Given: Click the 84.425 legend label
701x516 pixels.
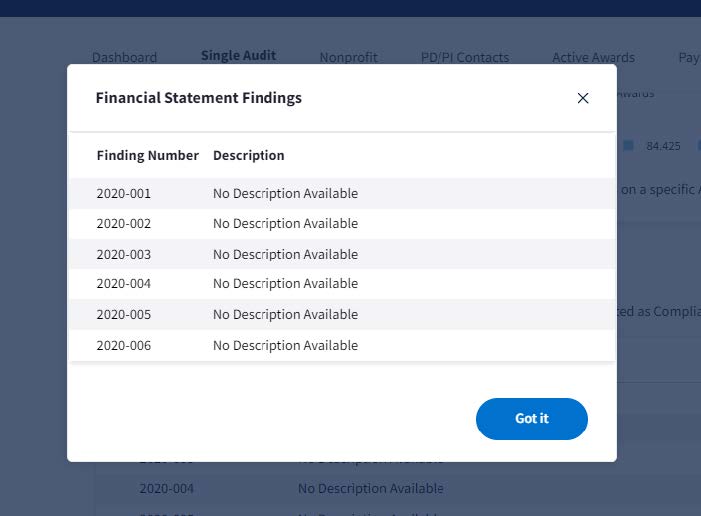Looking at the screenshot, I should 663,146.
